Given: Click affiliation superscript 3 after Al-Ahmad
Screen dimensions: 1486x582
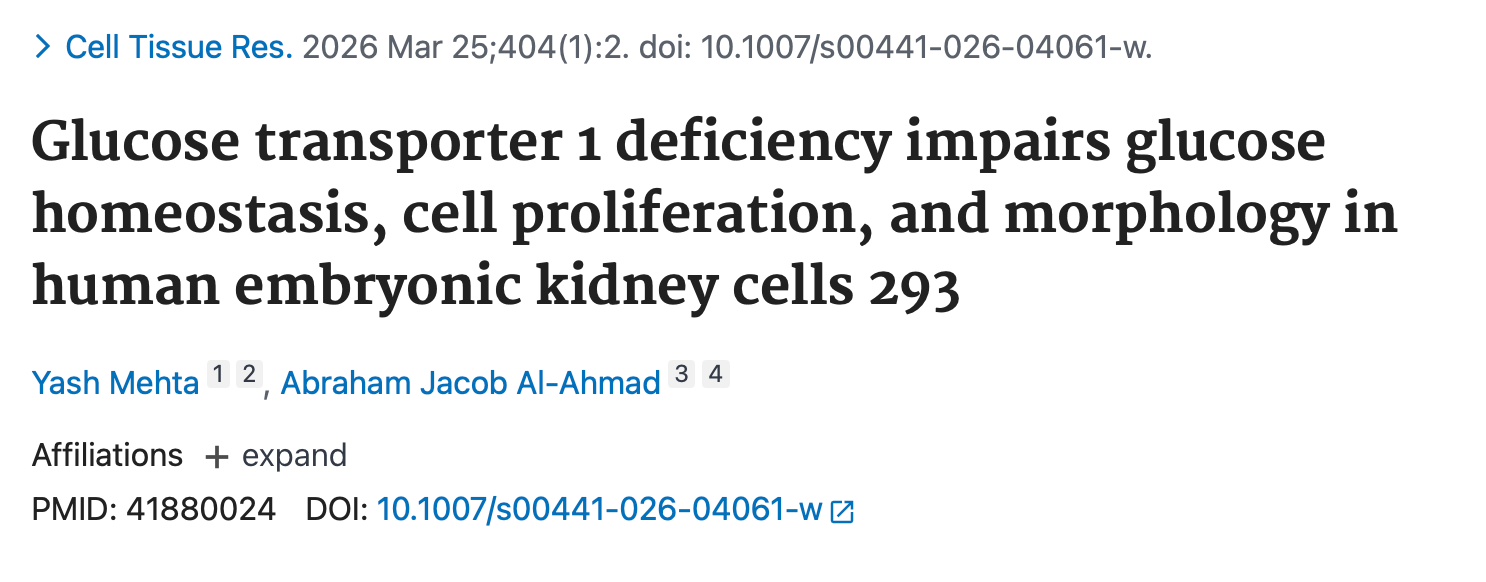Looking at the screenshot, I should [681, 375].
